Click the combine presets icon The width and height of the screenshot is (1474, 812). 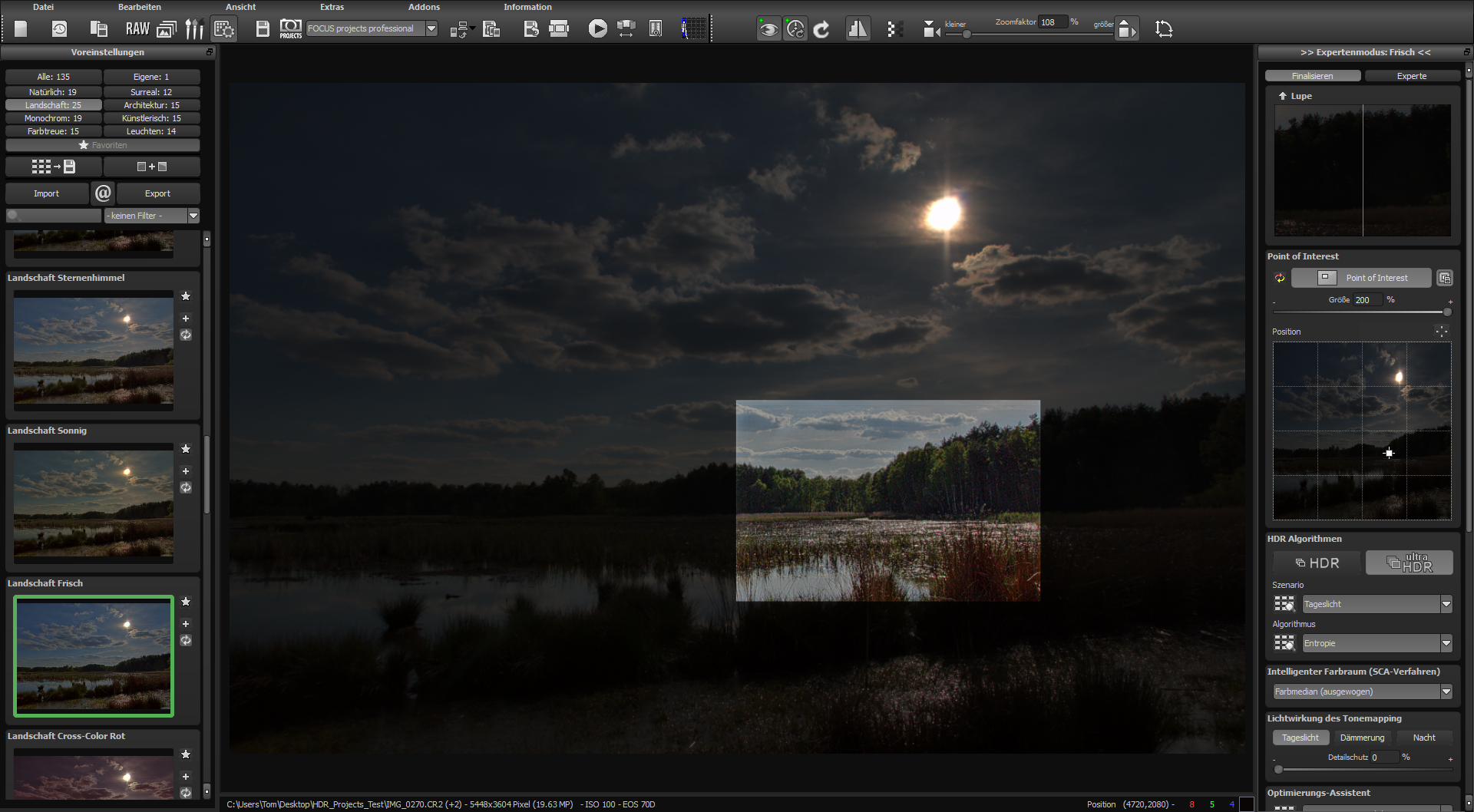151,167
